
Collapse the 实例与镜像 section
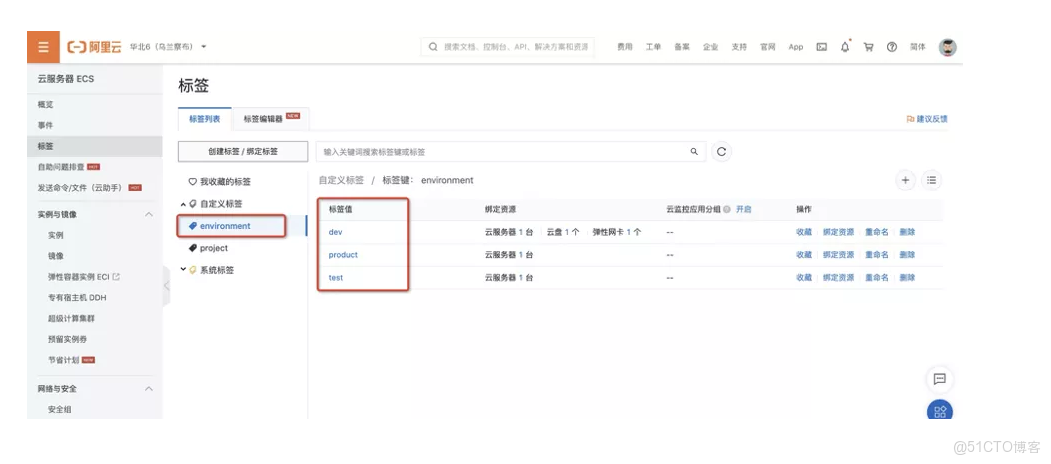pos(149,215)
